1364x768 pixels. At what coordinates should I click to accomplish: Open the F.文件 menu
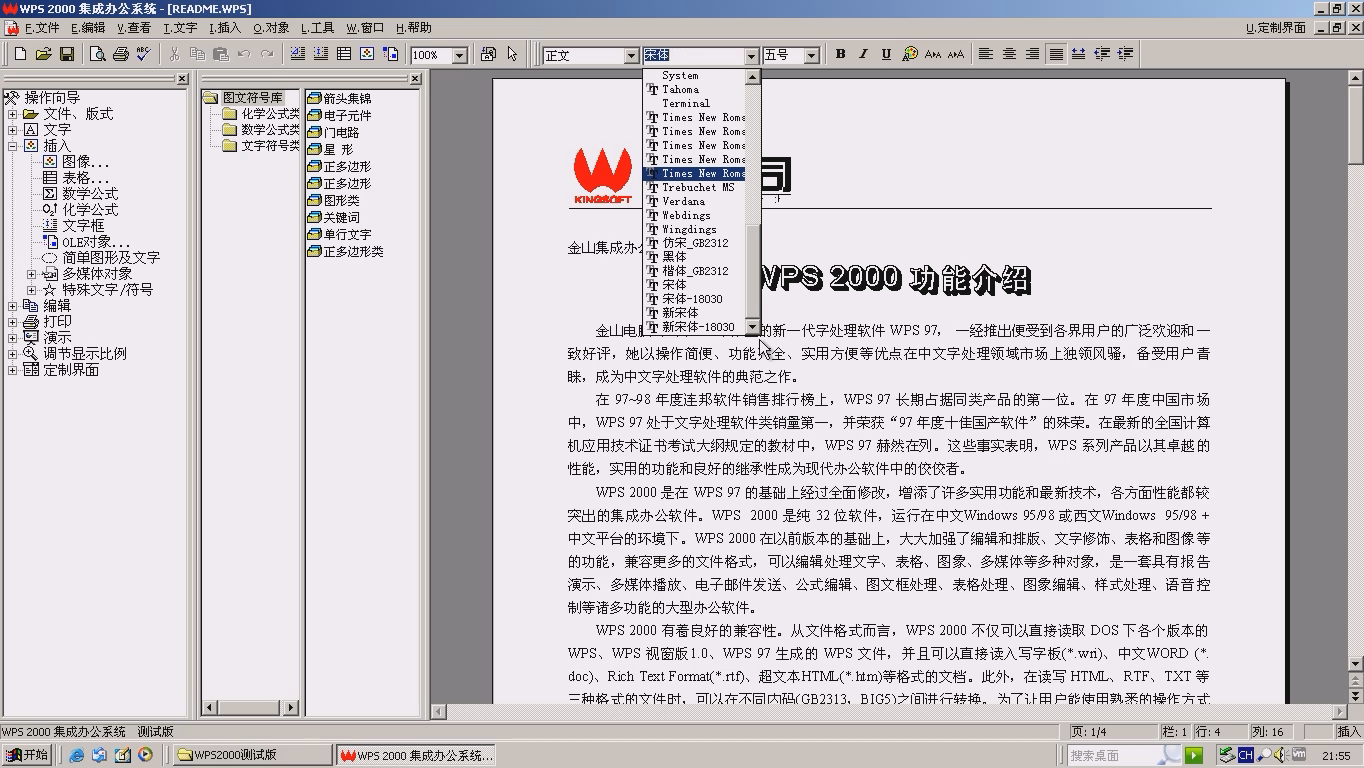[42, 28]
